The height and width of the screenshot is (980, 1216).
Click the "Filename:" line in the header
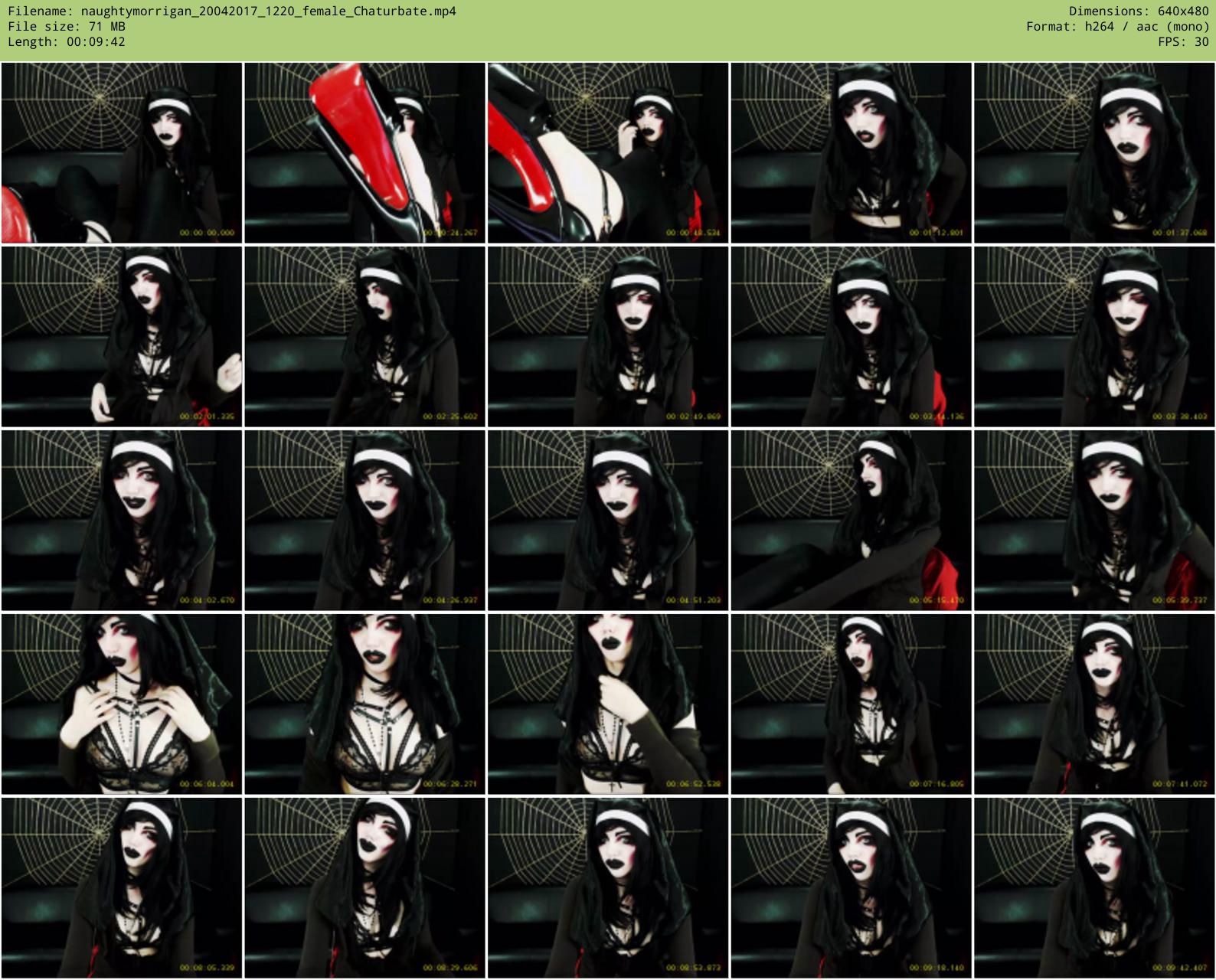(x=232, y=11)
